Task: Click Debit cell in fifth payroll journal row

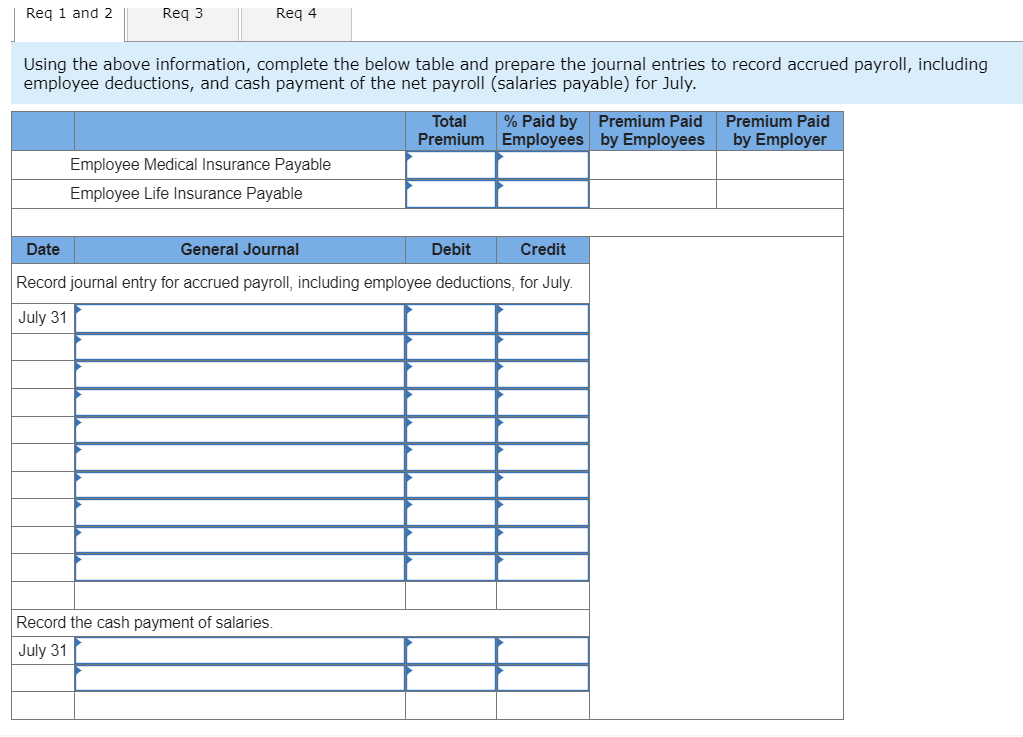Action: pyautogui.click(x=451, y=430)
